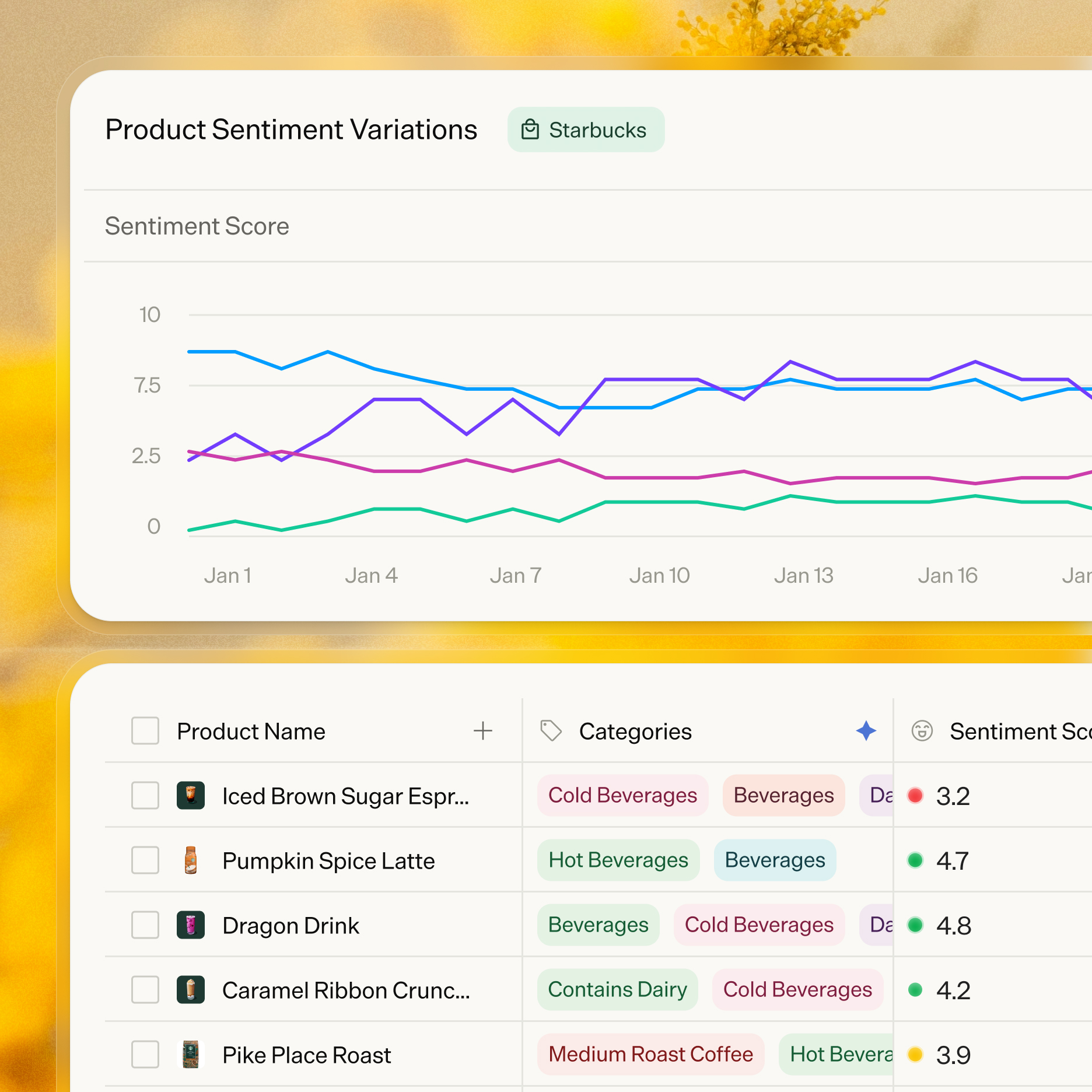Click the Sentiment Score chart heading
Viewport: 1092px width, 1092px height.
tap(197, 226)
